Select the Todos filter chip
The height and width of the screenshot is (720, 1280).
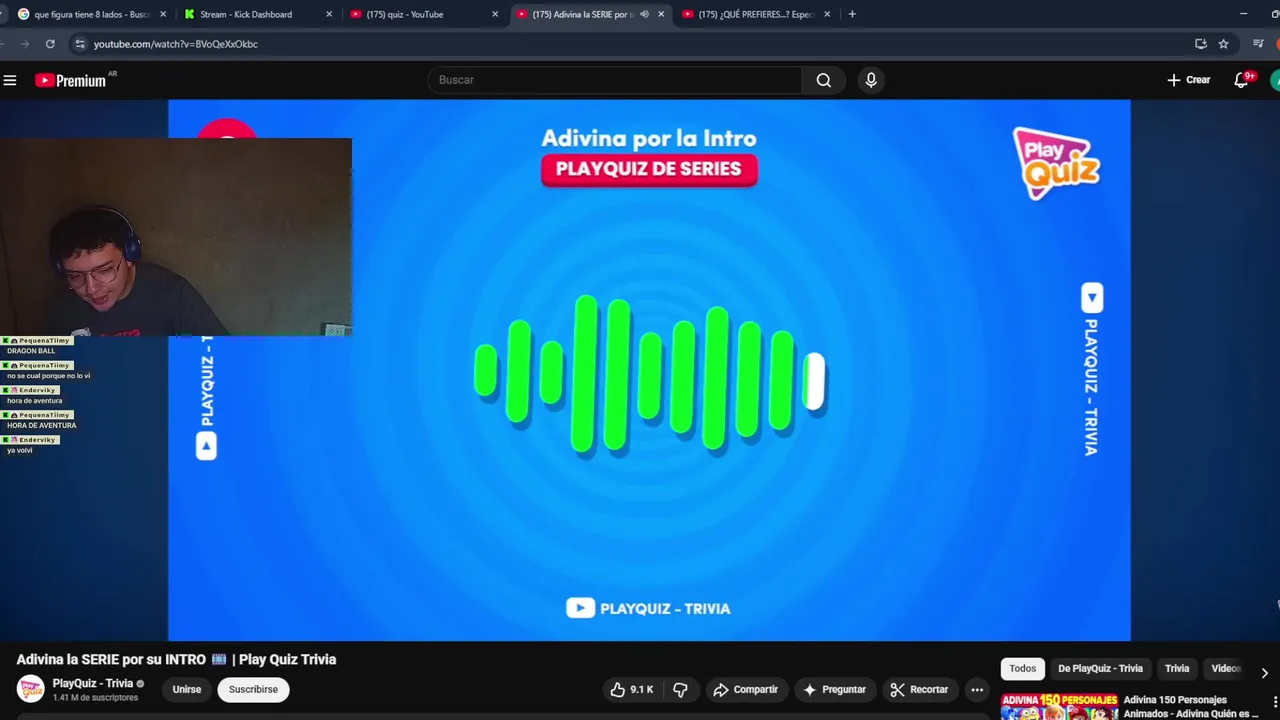click(1022, 669)
